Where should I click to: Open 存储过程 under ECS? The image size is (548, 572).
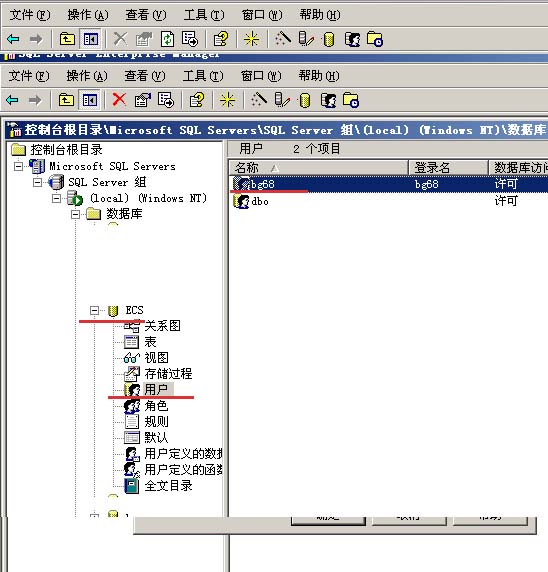168,374
